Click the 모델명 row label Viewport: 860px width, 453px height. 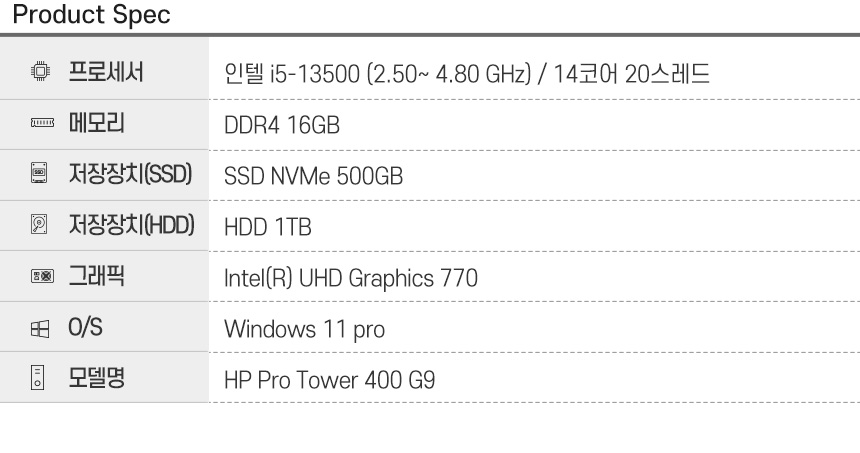click(95, 379)
